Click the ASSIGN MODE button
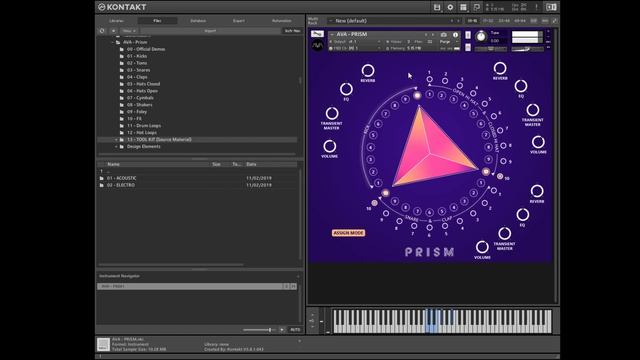The height and width of the screenshot is (360, 640). pos(348,233)
